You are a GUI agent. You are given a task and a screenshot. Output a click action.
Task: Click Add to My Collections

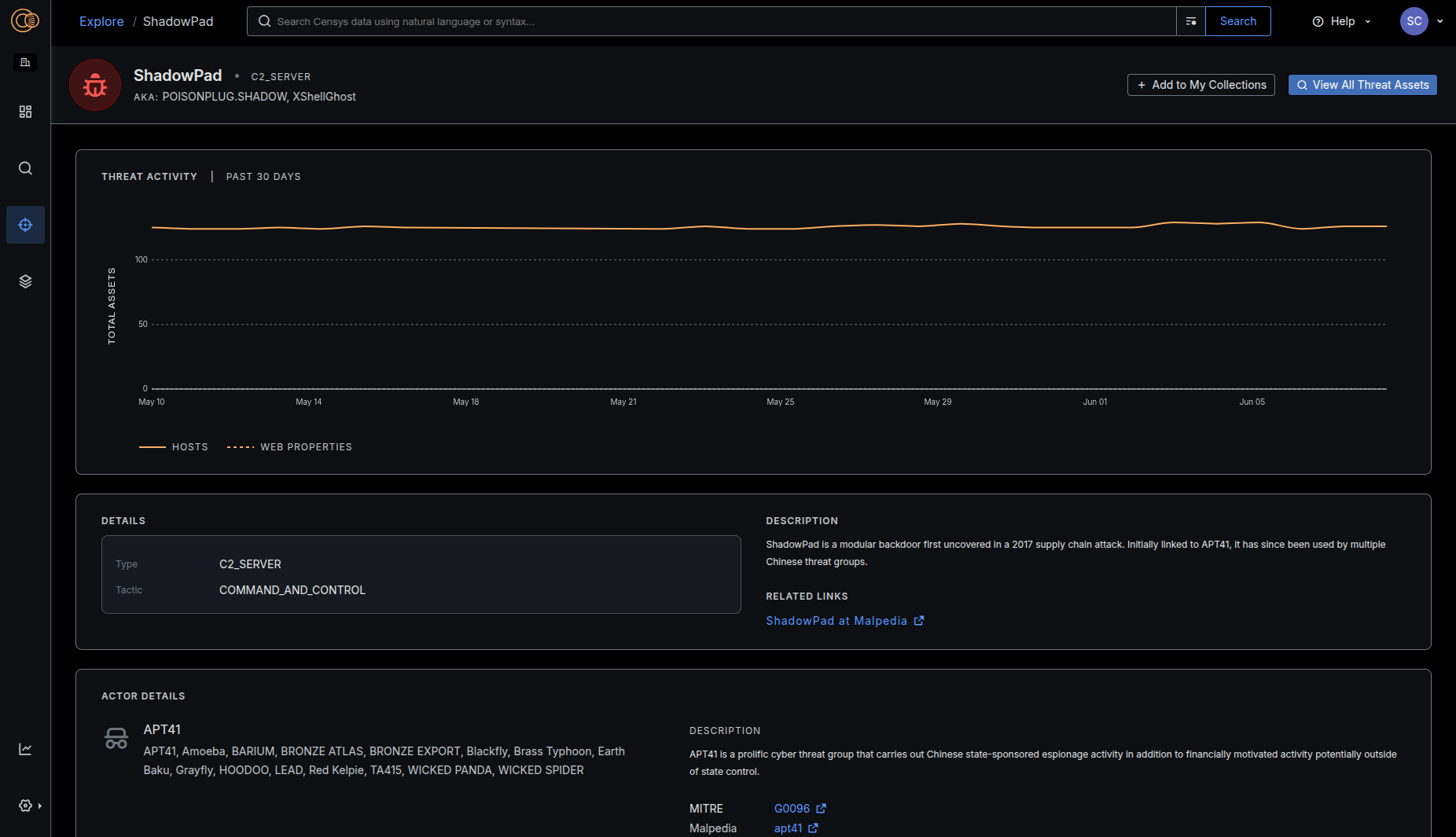click(x=1200, y=85)
